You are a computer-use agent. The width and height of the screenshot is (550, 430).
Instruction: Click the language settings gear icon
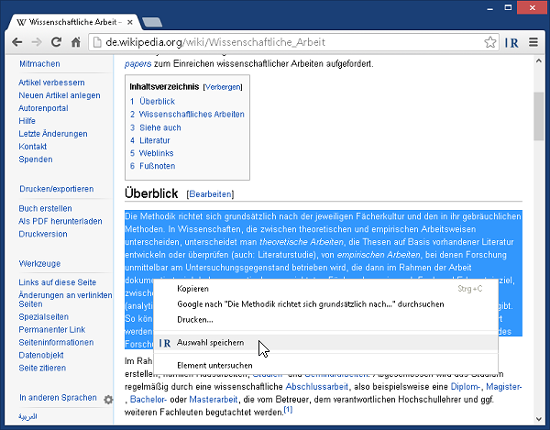(x=108, y=399)
